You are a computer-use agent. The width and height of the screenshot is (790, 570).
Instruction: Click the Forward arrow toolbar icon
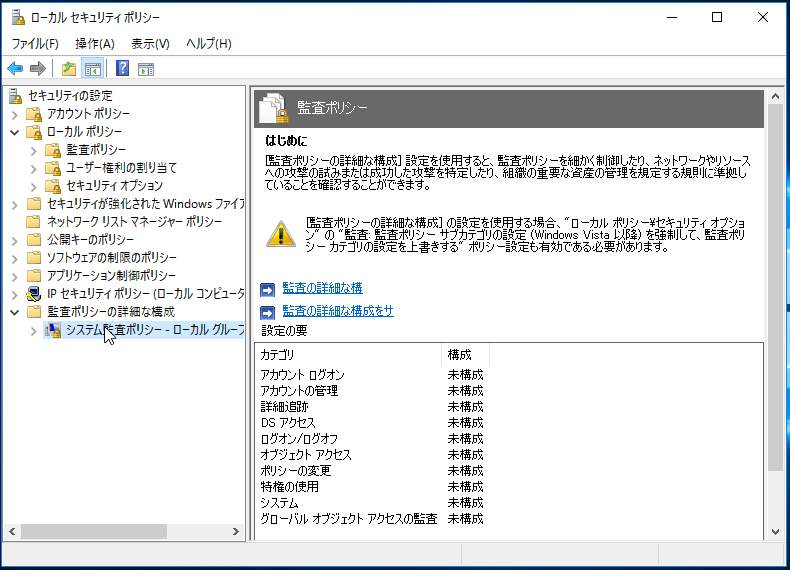(38, 68)
